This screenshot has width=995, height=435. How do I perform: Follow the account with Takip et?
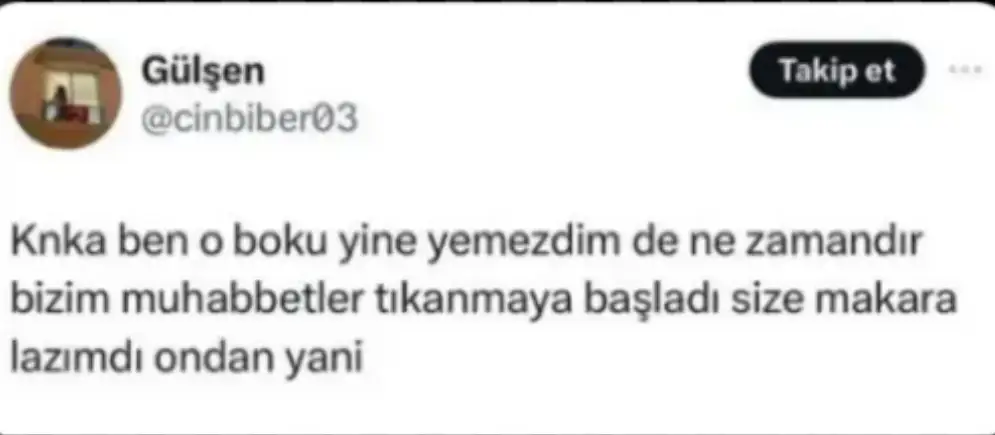tap(837, 70)
